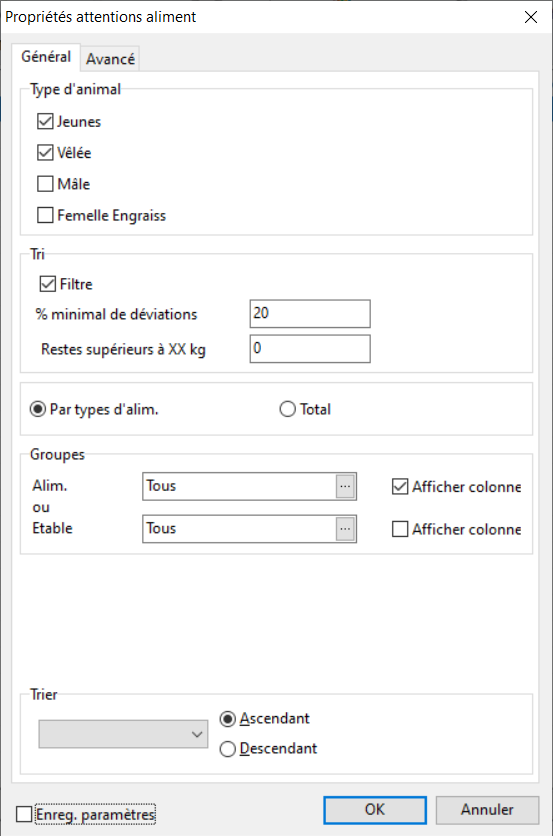
Task: Focus the % minimal de déviations field
Action: 310,314
